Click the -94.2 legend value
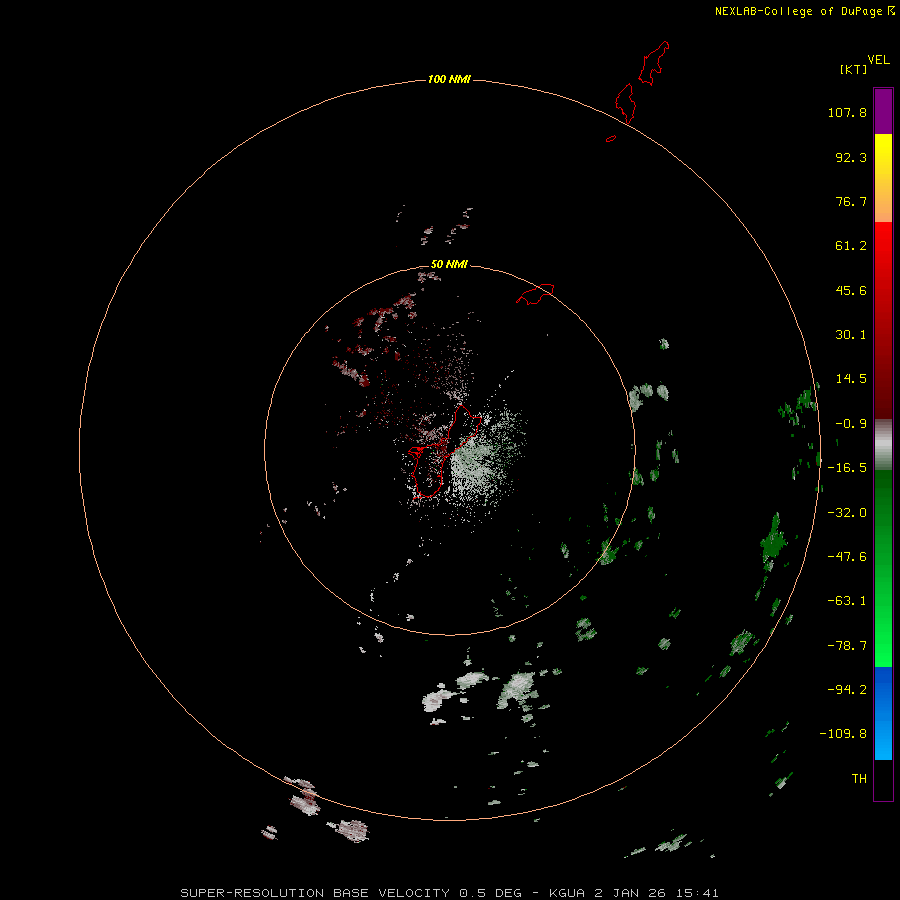Image resolution: width=900 pixels, height=900 pixels. tap(847, 690)
